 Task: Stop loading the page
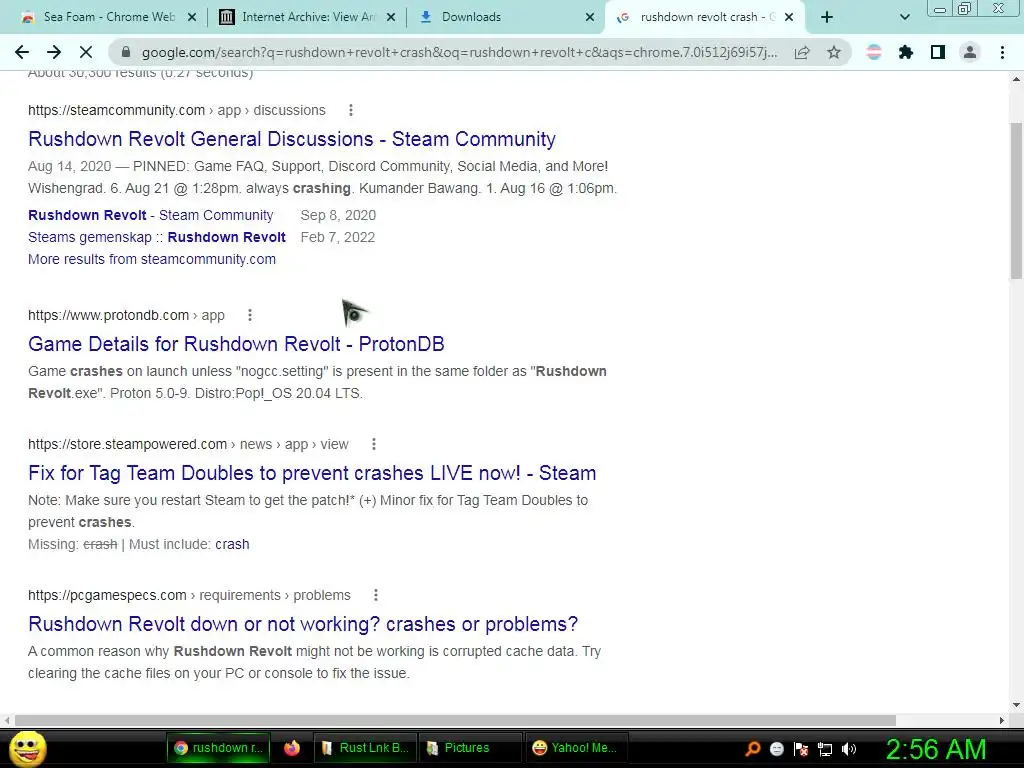click(x=86, y=52)
